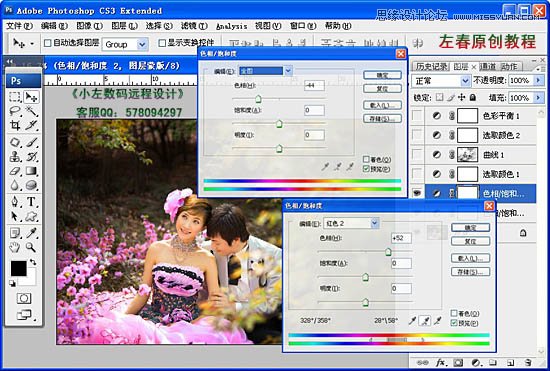Open the 滤镜 menu
The image size is (550, 371).
point(194,26)
